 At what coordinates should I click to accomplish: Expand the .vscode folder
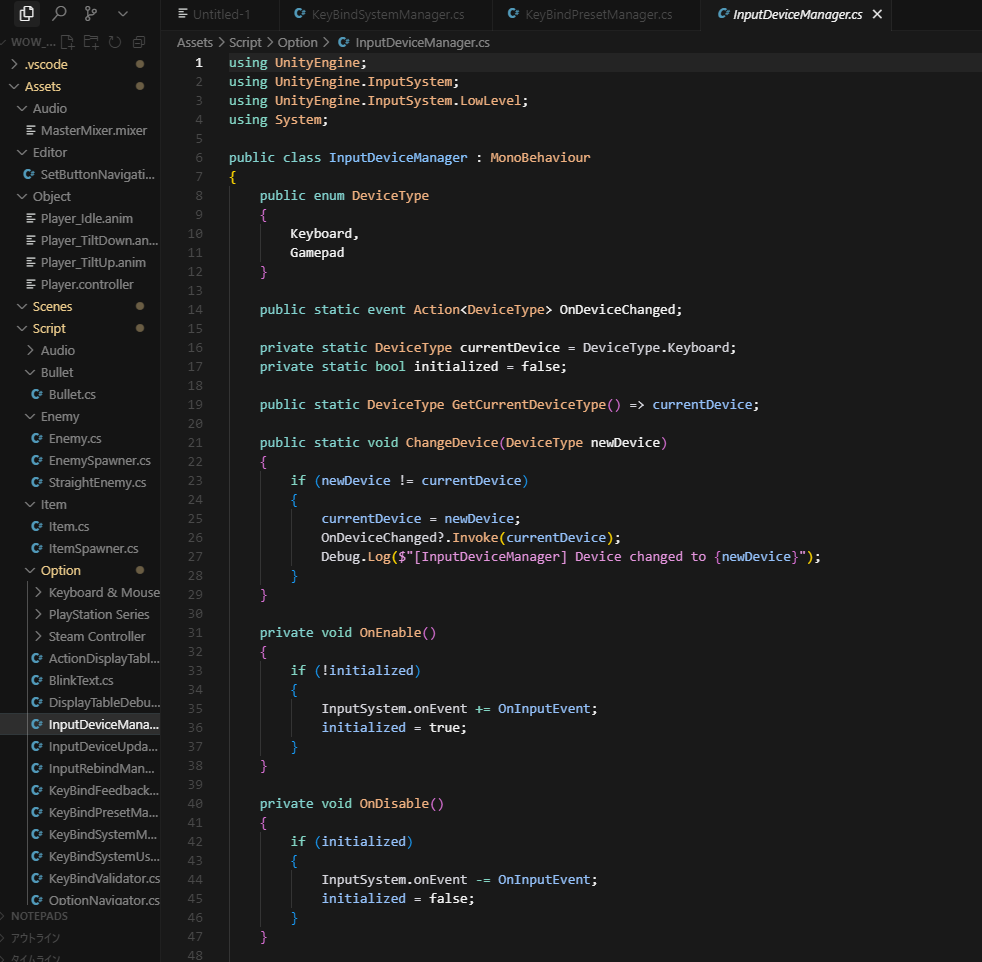click(x=46, y=64)
